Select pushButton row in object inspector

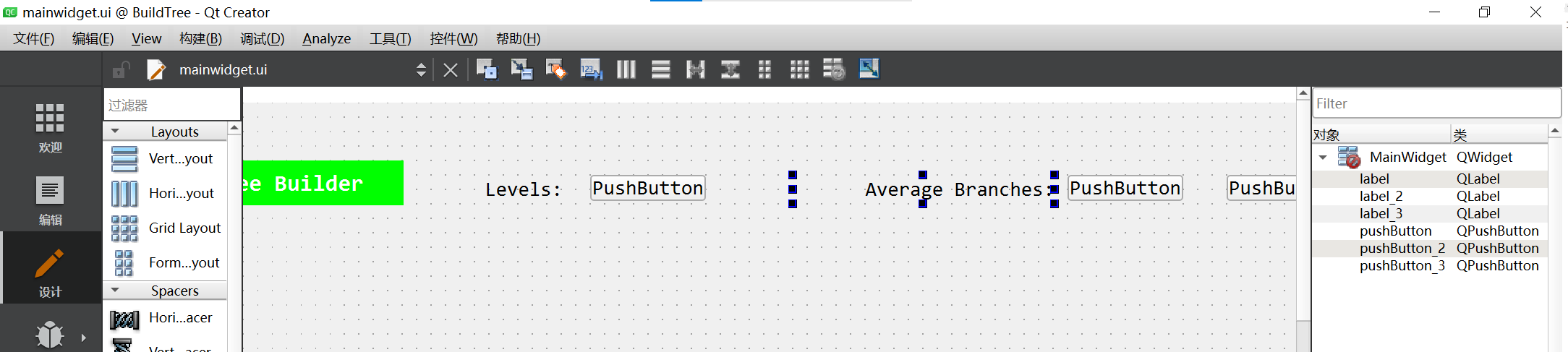pos(1429,231)
